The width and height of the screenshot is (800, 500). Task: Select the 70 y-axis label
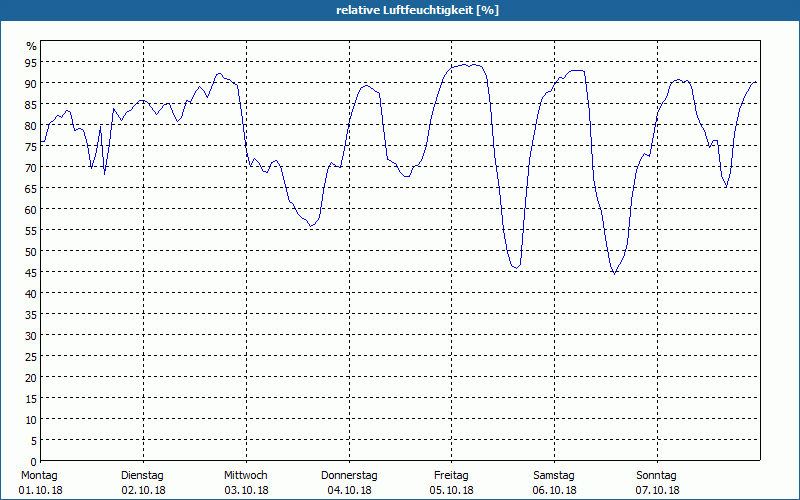[x=32, y=167]
